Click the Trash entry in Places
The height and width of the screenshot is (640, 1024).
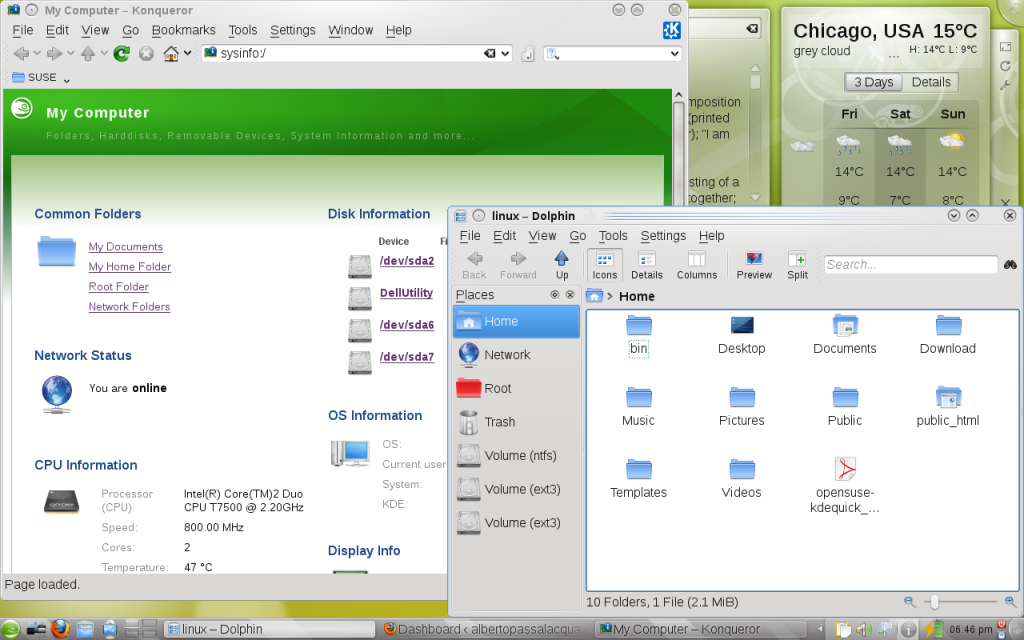pyautogui.click(x=516, y=422)
